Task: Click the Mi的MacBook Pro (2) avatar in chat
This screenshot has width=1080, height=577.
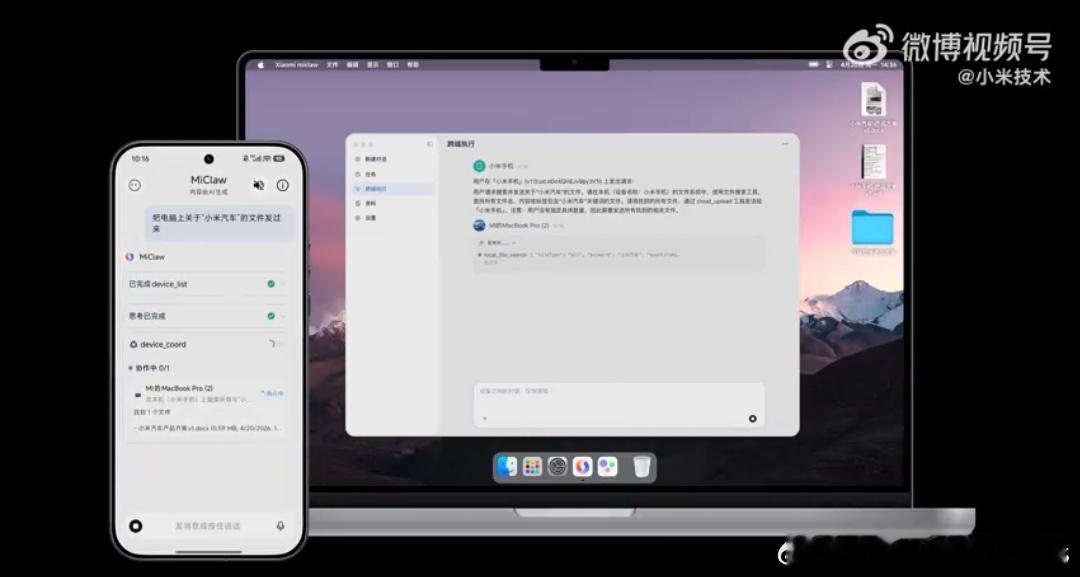Action: point(479,225)
